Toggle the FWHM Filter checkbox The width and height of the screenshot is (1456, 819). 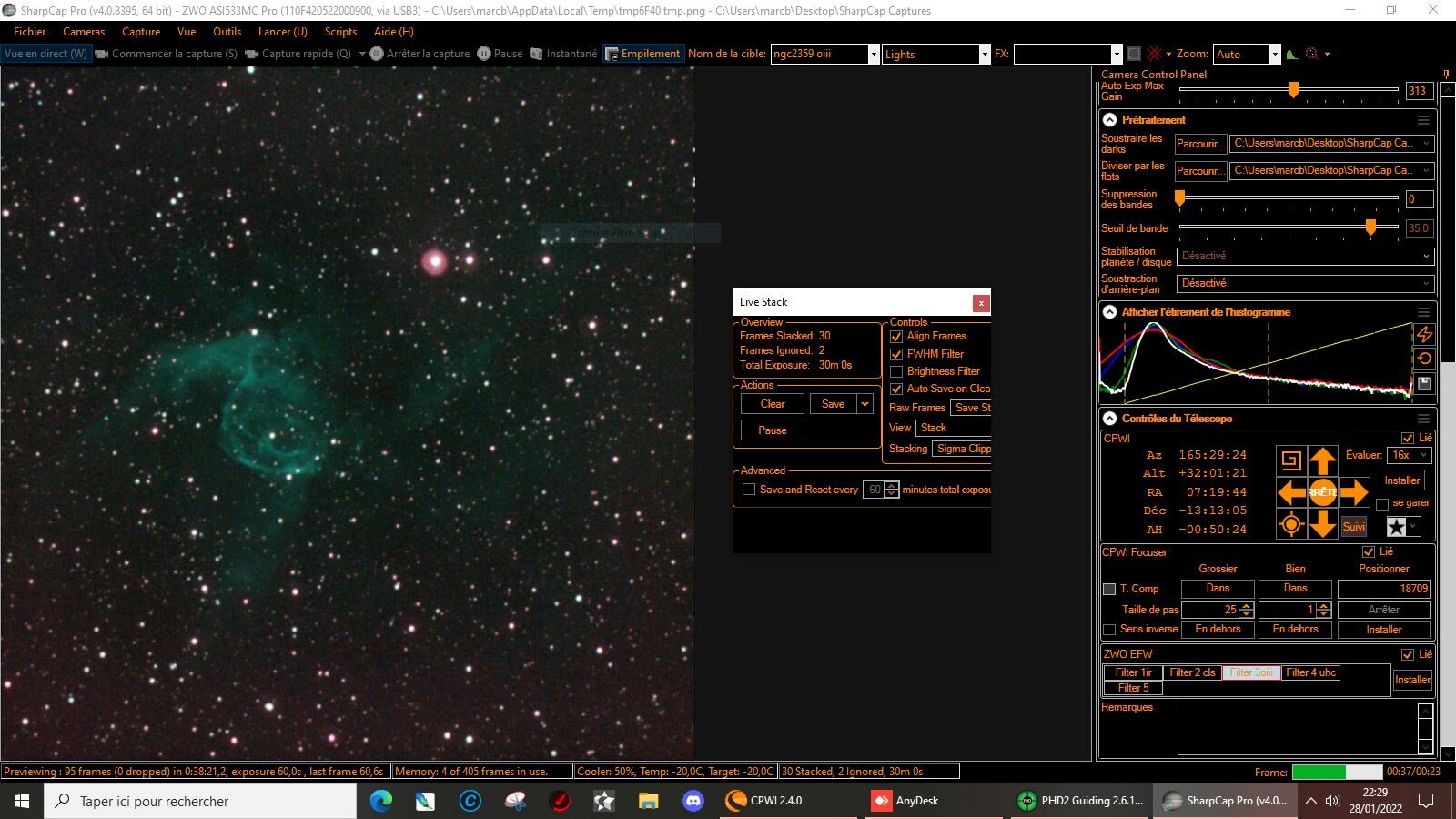coord(896,354)
